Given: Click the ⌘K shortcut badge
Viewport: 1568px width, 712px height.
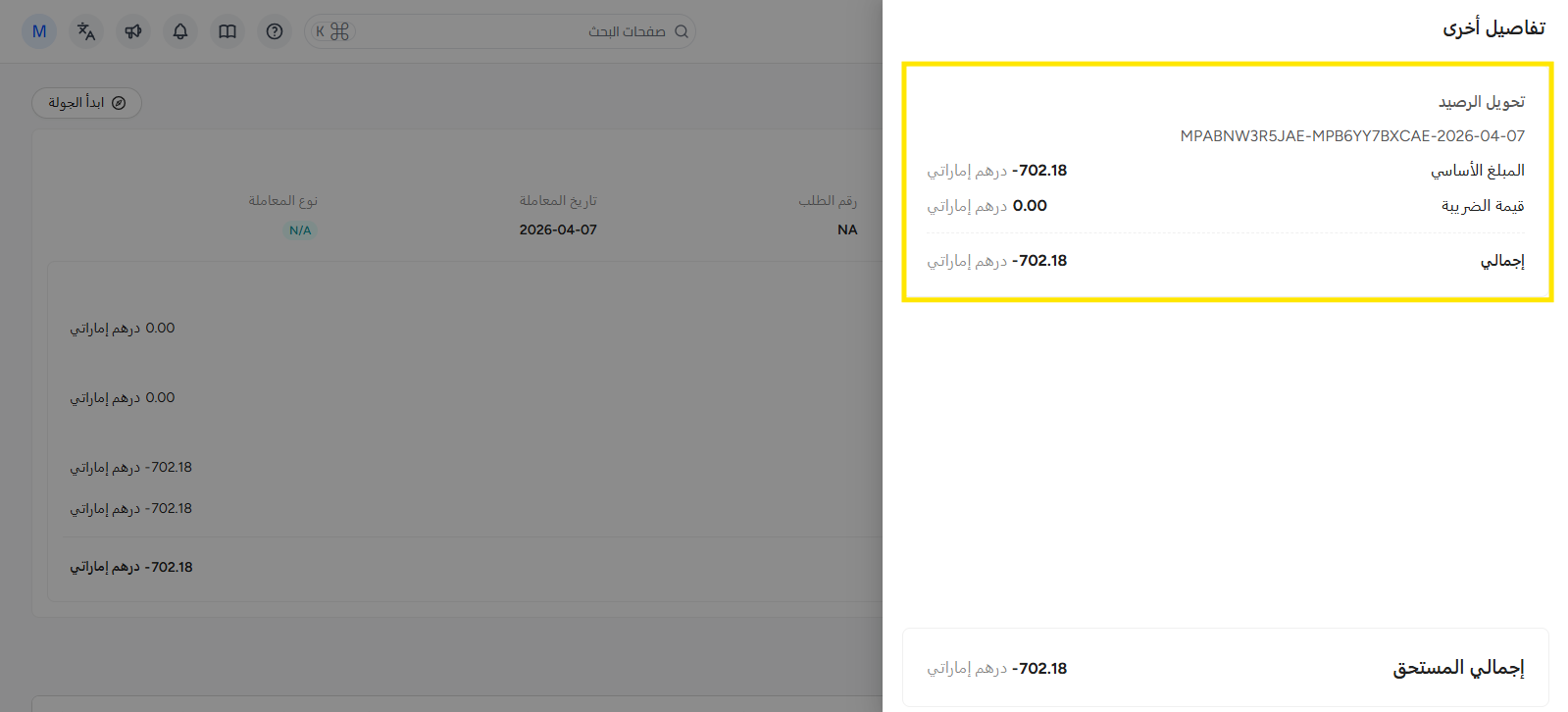Looking at the screenshot, I should 332,31.
